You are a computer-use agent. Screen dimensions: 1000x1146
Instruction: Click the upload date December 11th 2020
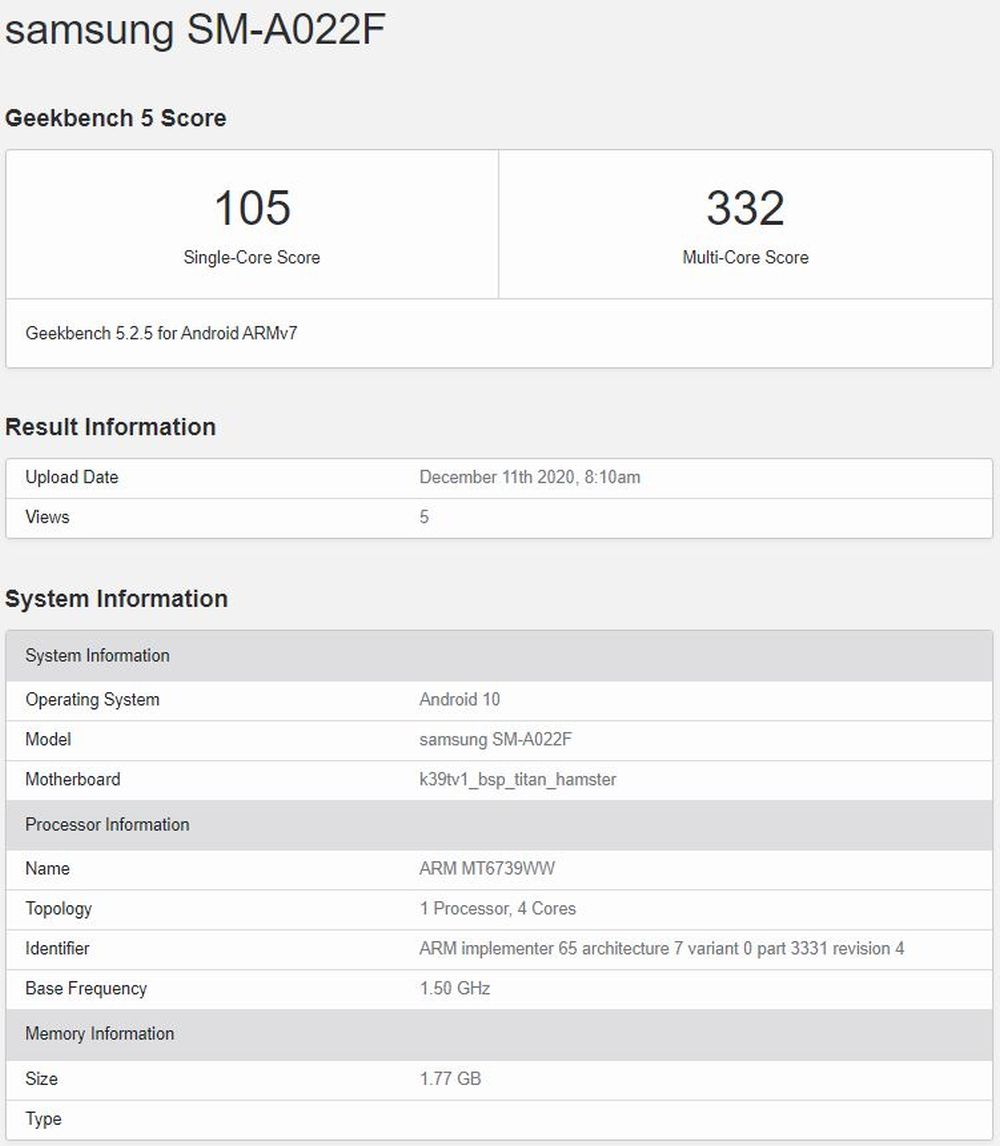click(529, 477)
